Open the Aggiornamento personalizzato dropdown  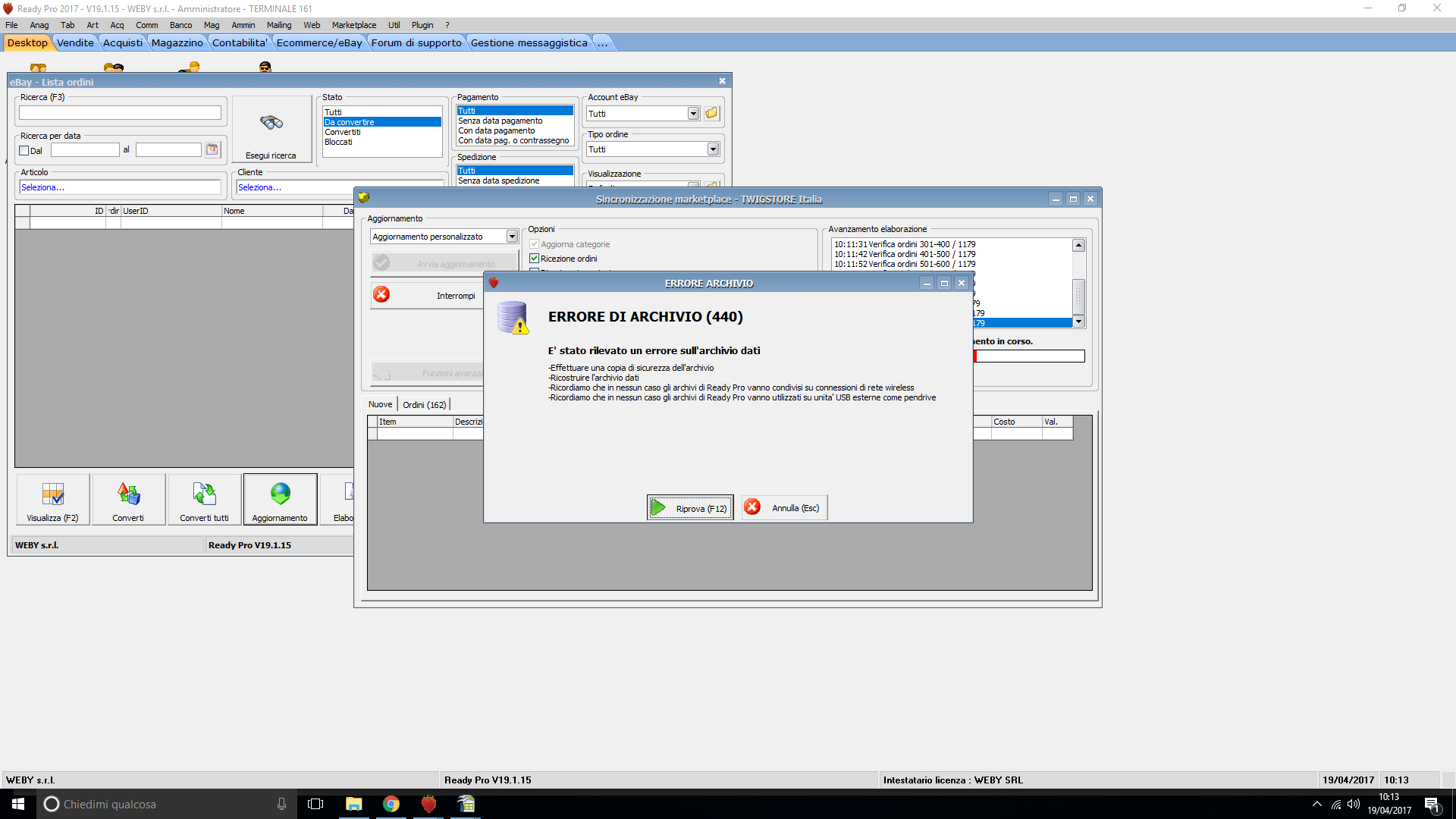[x=512, y=237]
